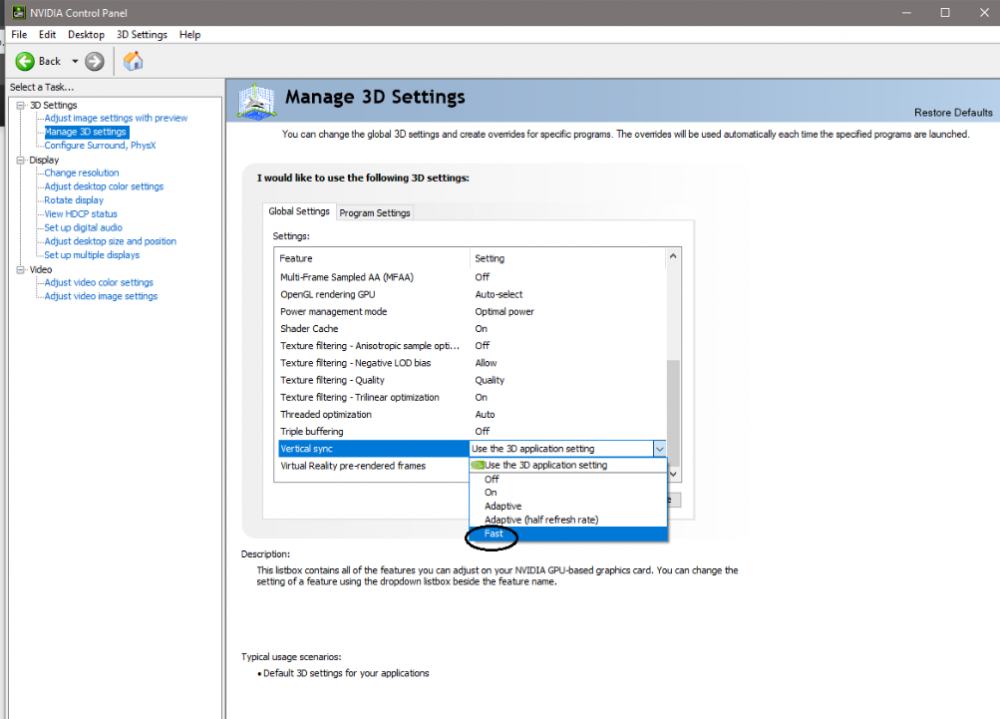Choose Adaptive (half refresh rate) option

pos(568,520)
